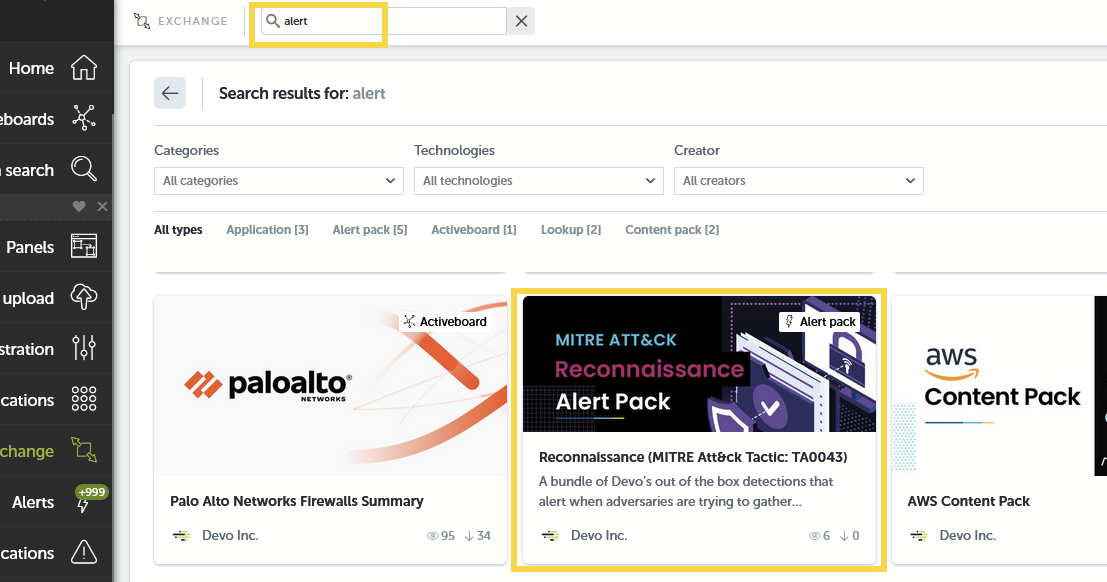Open the All categories dropdown
This screenshot has width=1107, height=582.
(279, 181)
